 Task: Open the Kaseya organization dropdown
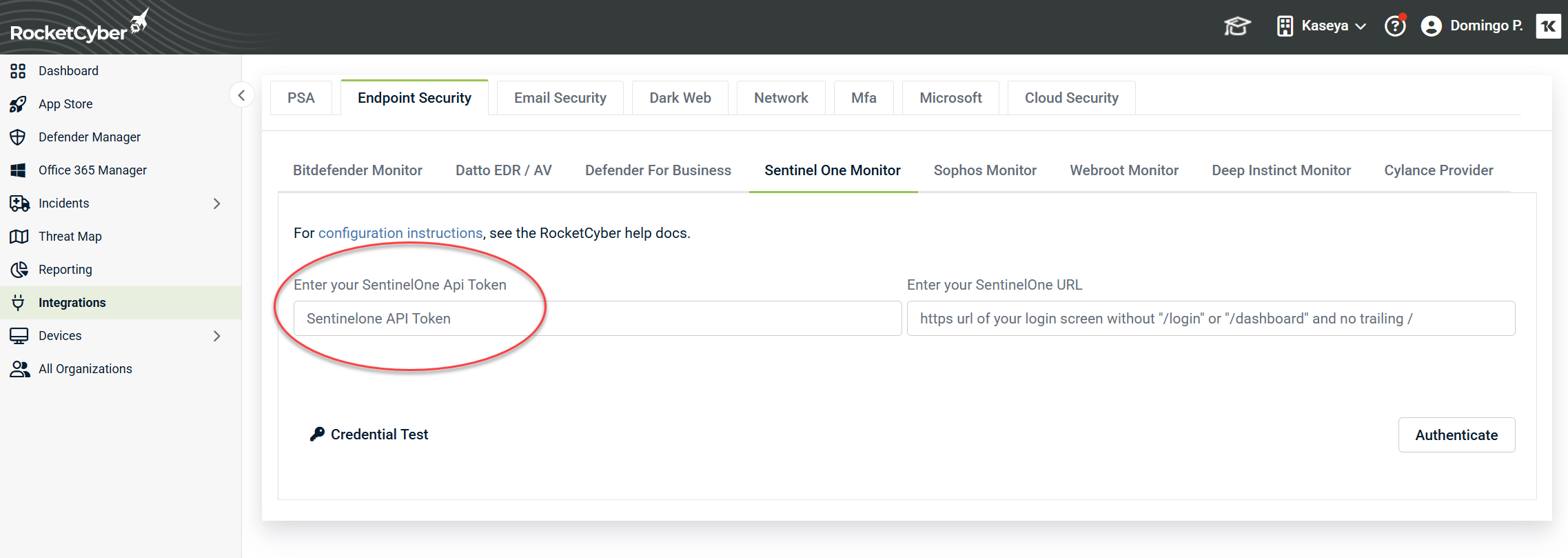click(1322, 26)
